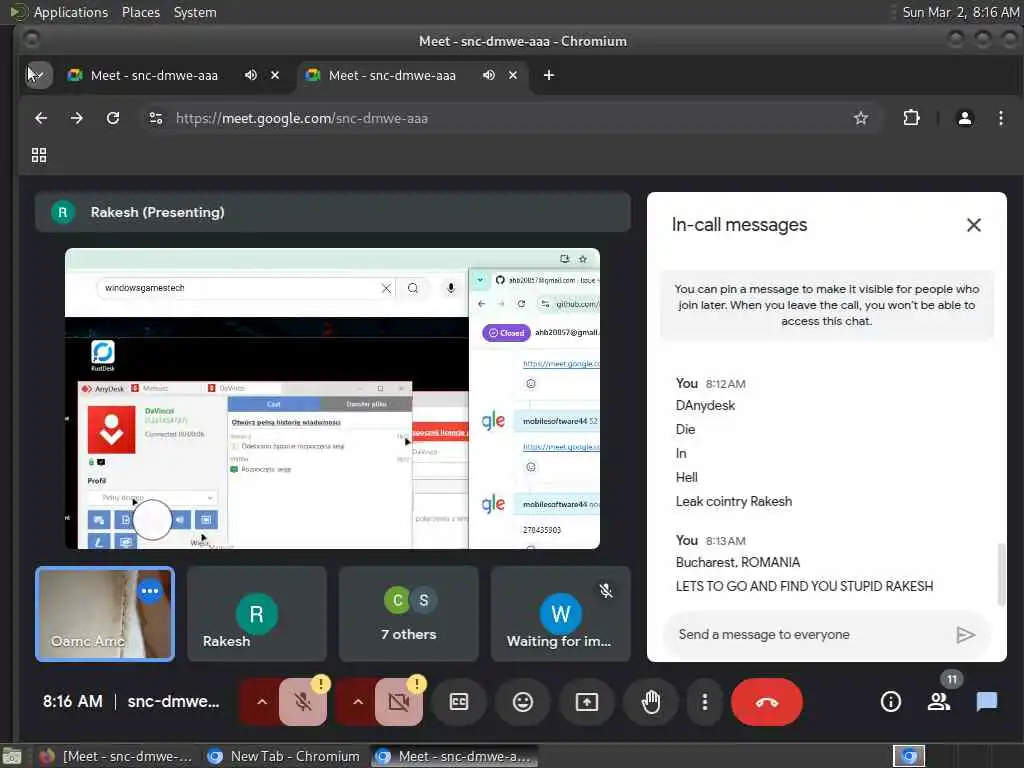This screenshot has width=1024, height=768.
Task: Click the workspace switcher in the bottom panel
Action: pos(909,756)
